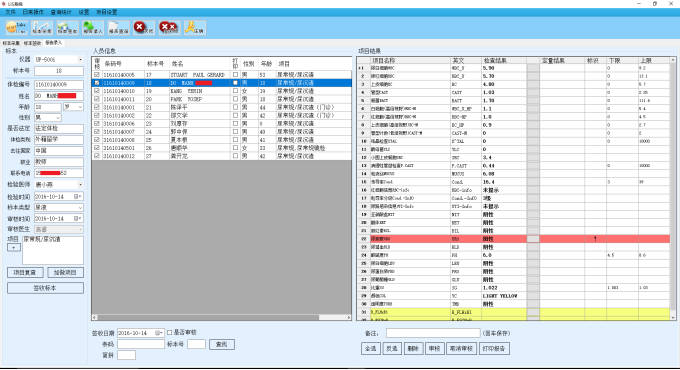This screenshot has width=680, height=370.
Task: Click the 1.022 result value cell
Action: click(504, 288)
